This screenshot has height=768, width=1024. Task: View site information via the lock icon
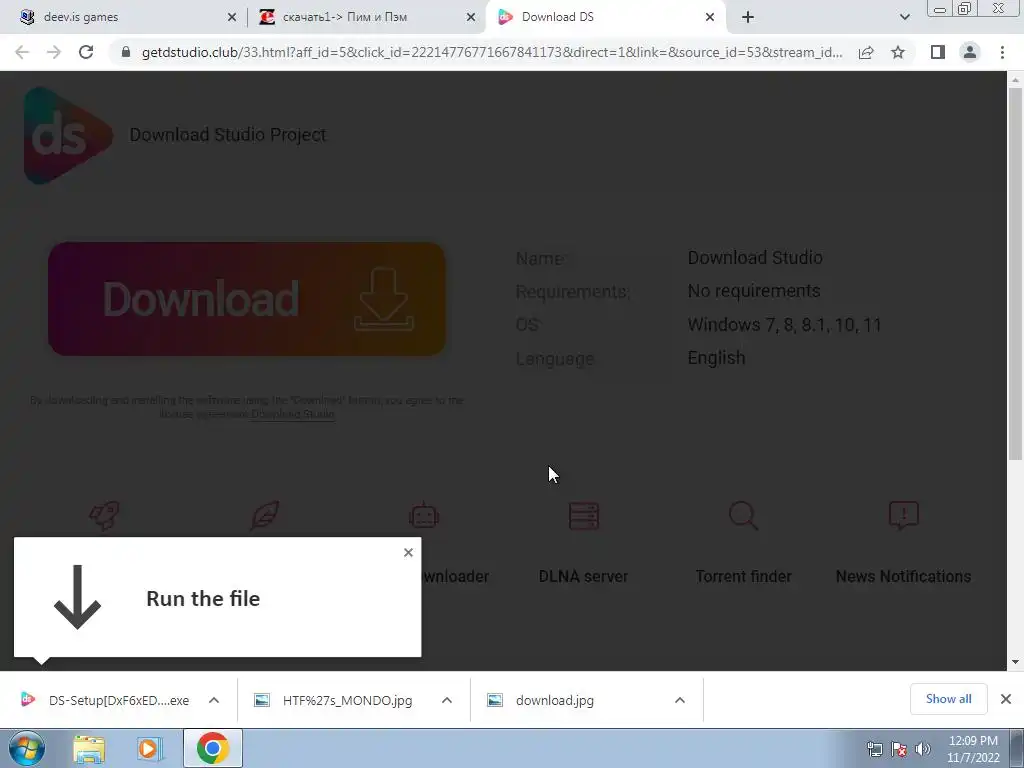(126, 52)
